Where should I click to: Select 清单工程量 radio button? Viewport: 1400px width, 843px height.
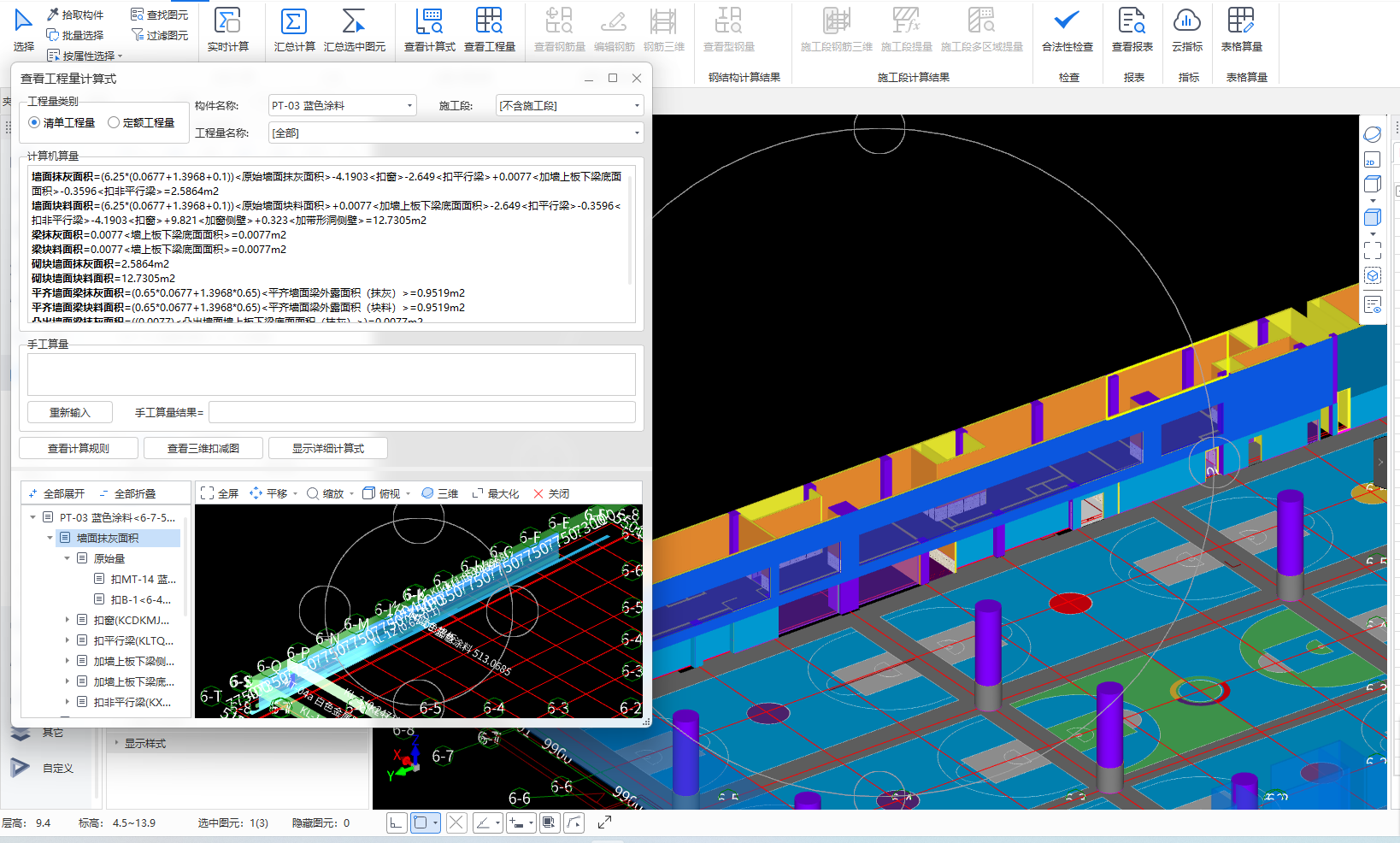(34, 122)
